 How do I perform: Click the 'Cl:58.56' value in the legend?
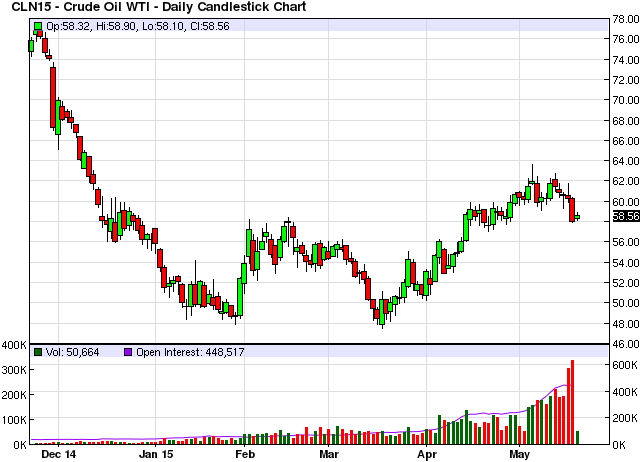(210, 26)
